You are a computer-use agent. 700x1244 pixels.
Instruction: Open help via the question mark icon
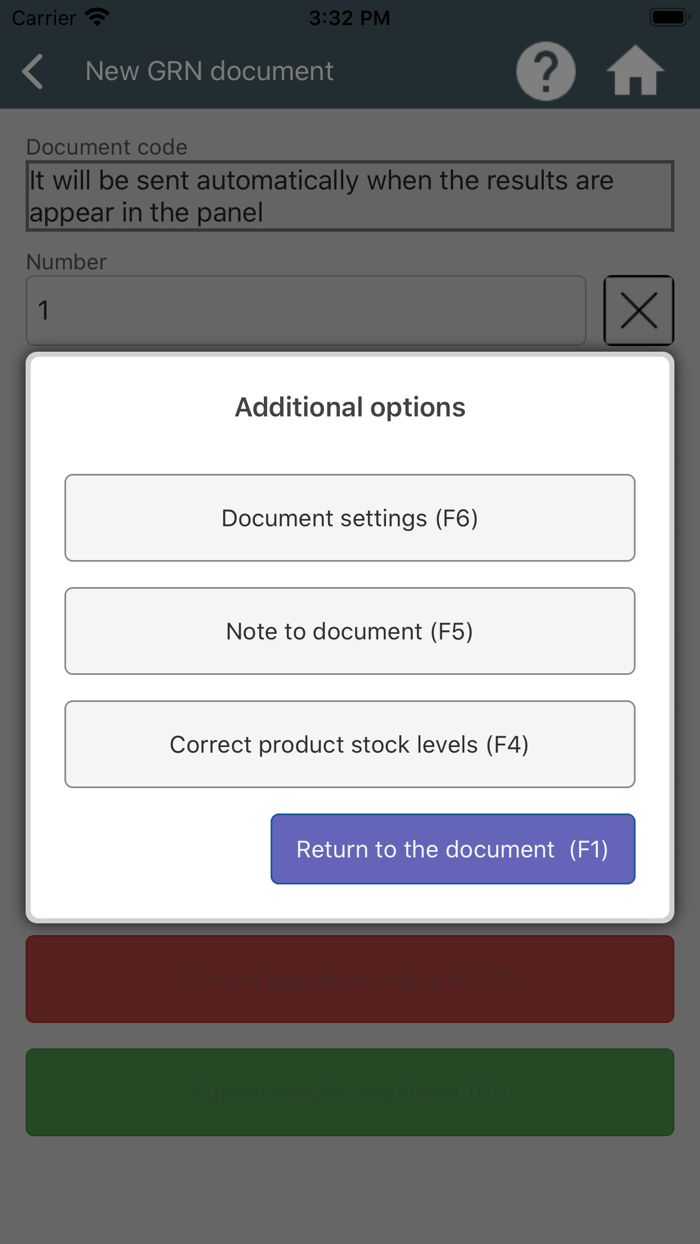[545, 71]
